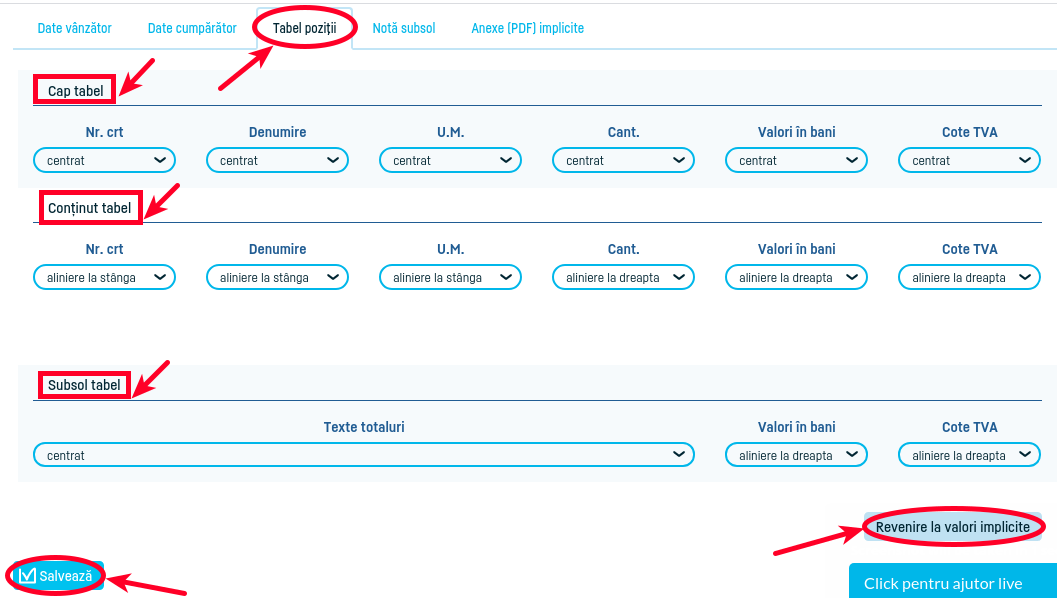Expand Conținut tabel Nr. crt dropdown
Viewport: 1057px width, 598px height.
pos(104,277)
